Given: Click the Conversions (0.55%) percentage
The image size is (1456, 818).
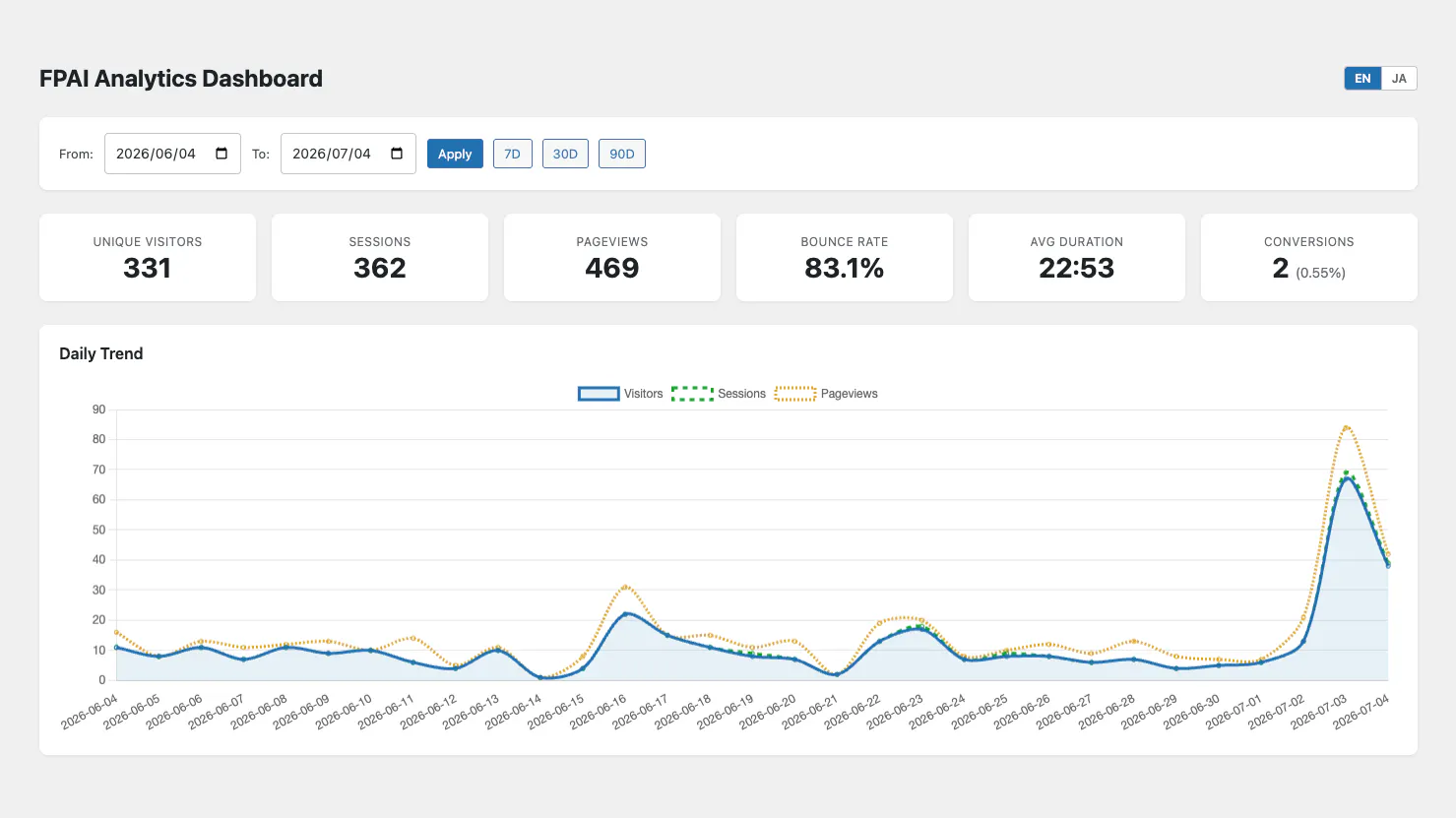Looking at the screenshot, I should tap(1320, 273).
